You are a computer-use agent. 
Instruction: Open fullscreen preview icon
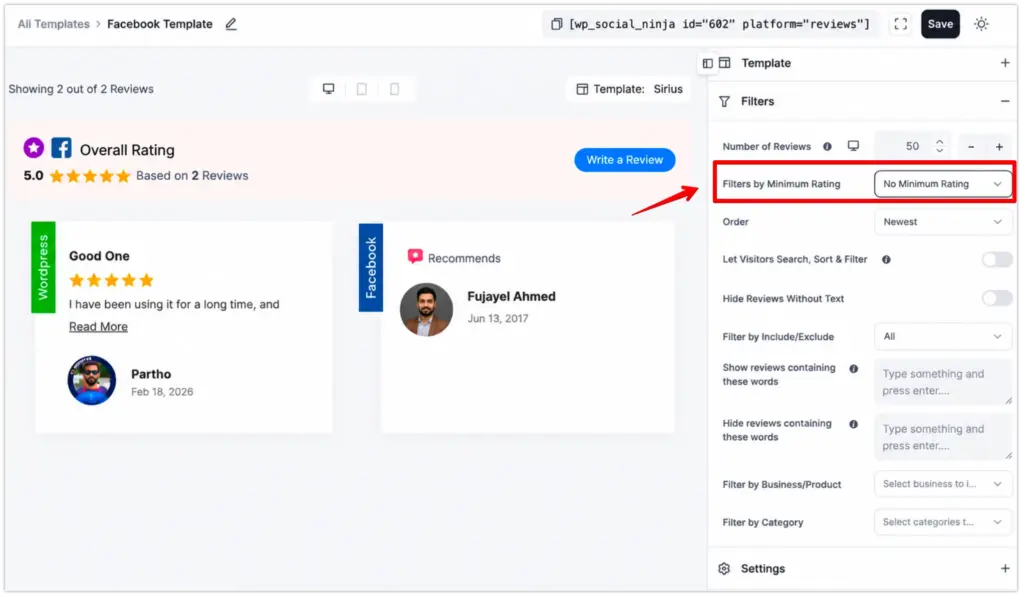click(902, 24)
